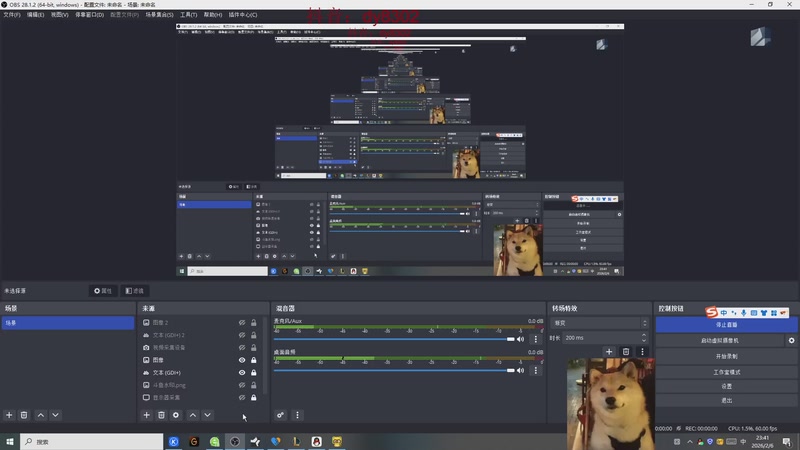Open the 工具(T) menu
800x450 pixels.
(x=189, y=15)
